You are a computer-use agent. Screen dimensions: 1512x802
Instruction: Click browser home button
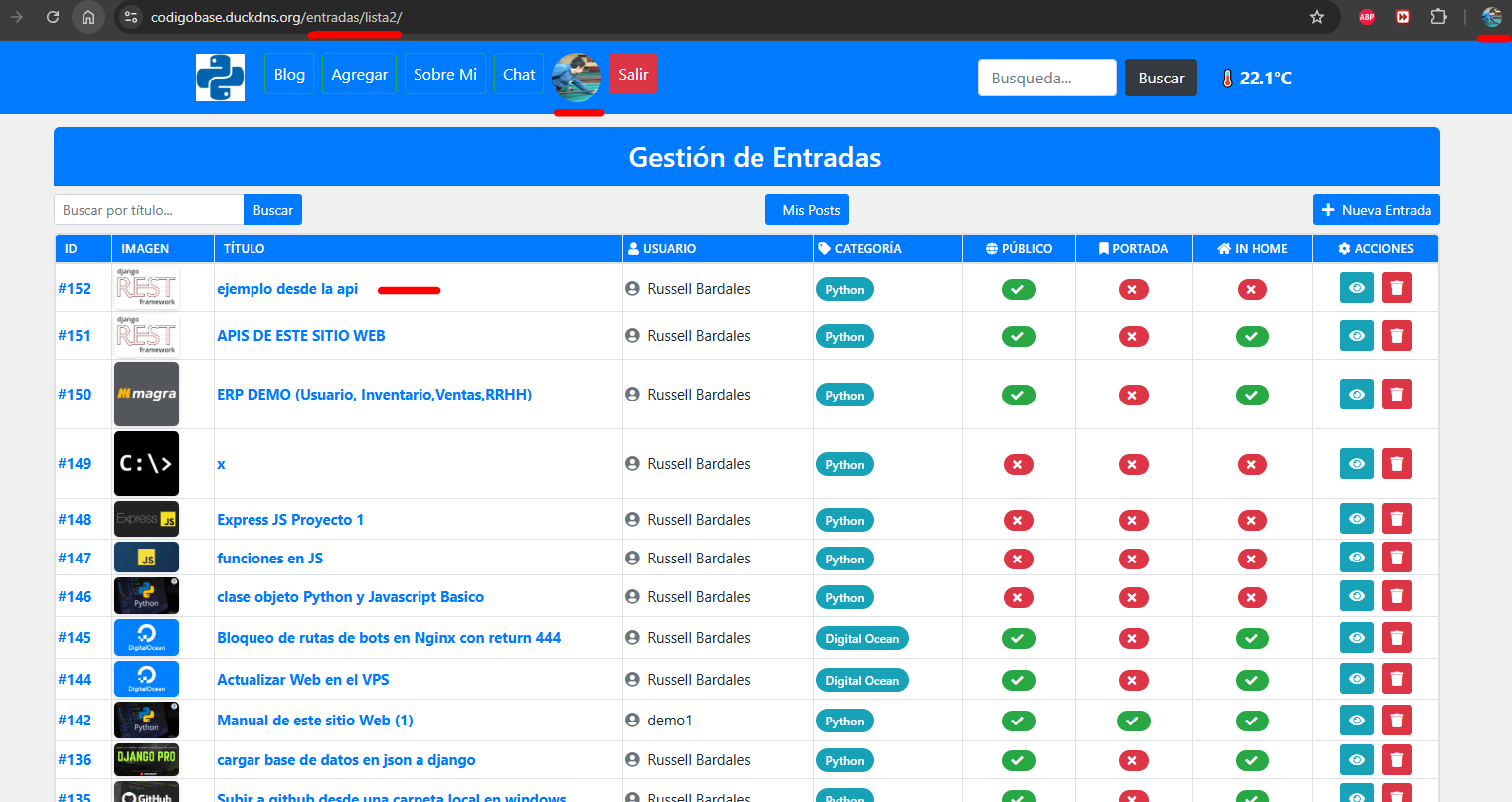[88, 17]
